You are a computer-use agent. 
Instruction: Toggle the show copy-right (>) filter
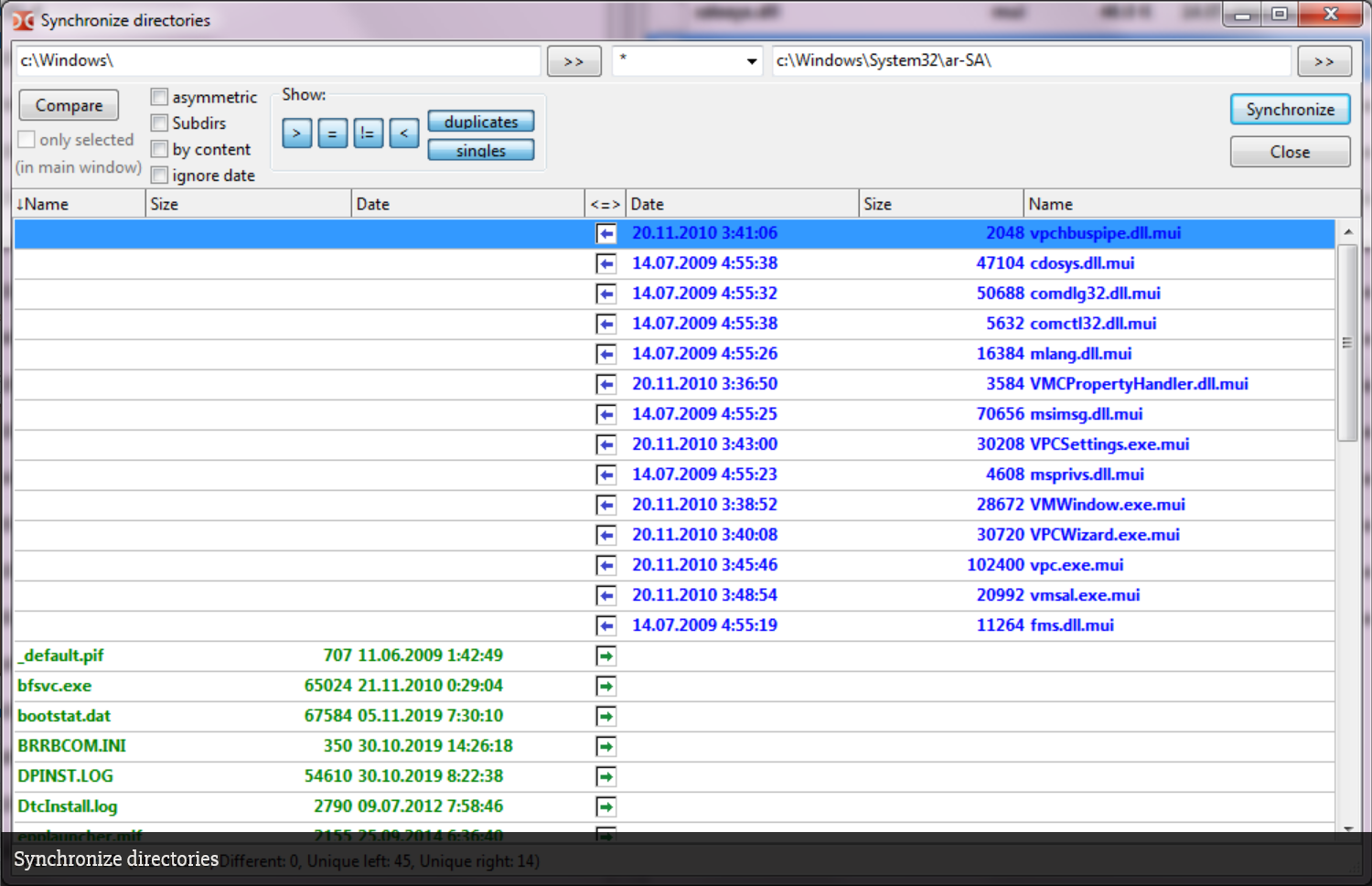point(296,133)
